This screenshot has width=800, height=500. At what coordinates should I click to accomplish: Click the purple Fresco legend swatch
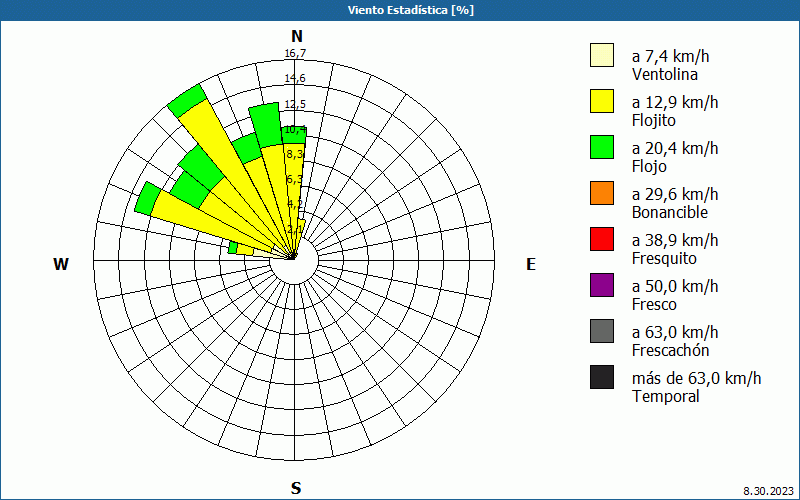coord(602,285)
